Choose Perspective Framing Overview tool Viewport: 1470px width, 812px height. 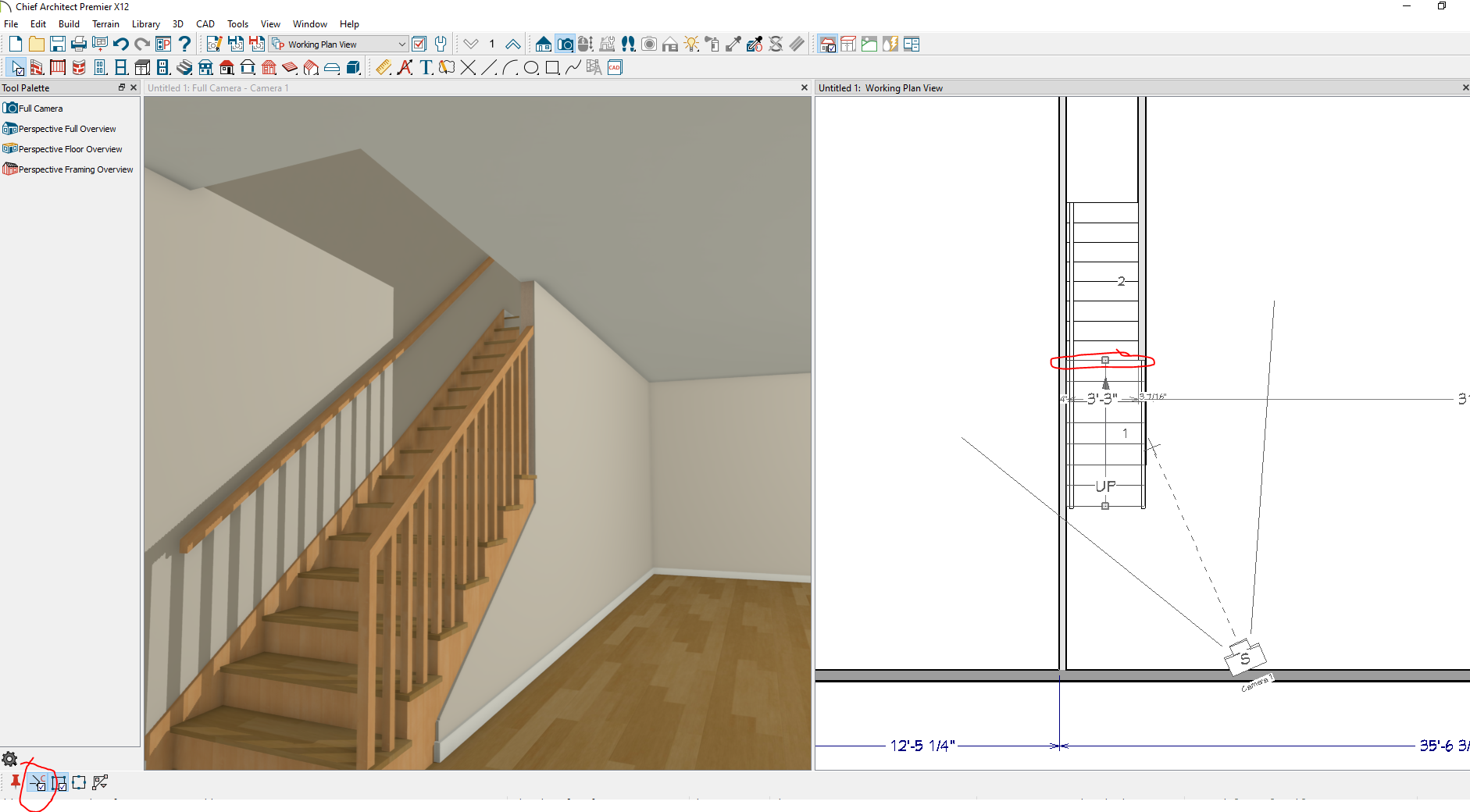(75, 169)
